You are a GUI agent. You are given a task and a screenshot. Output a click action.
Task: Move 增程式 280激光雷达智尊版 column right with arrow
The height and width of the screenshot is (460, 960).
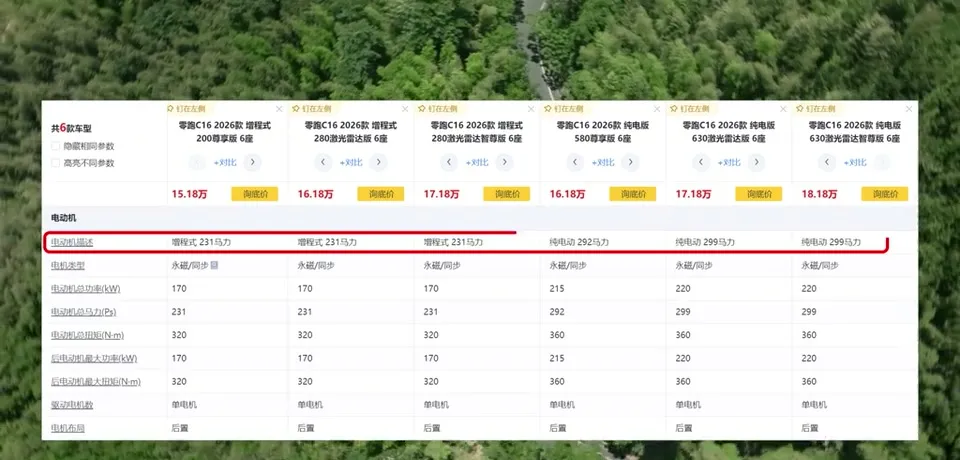(504, 162)
